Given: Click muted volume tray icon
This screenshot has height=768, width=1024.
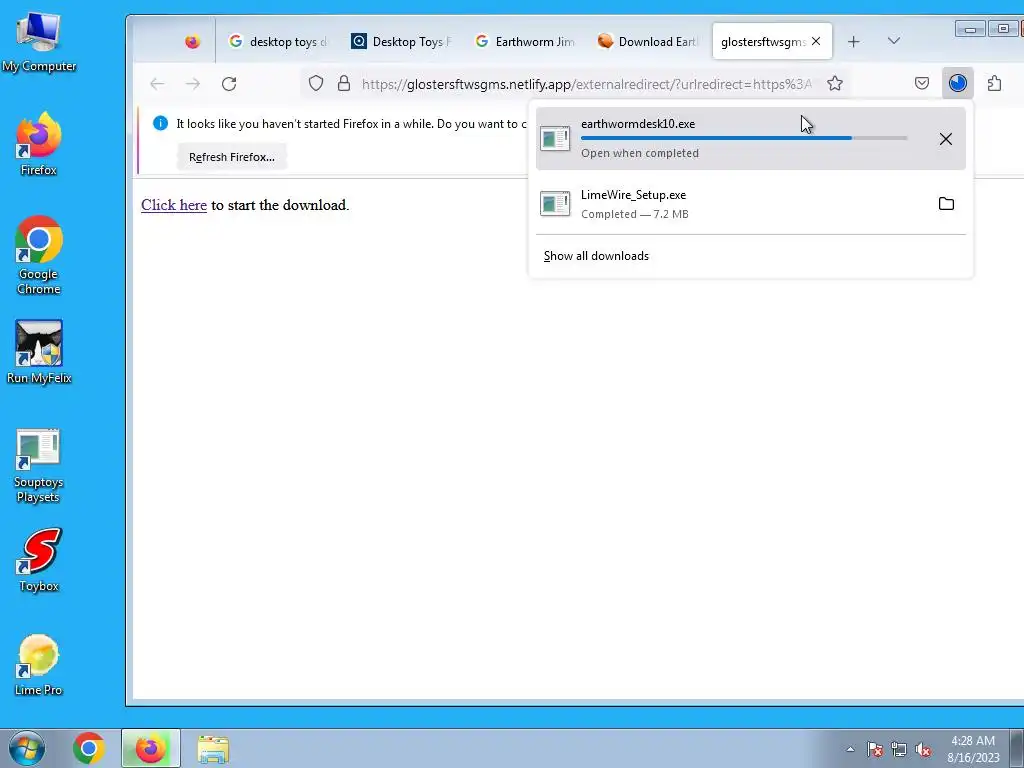Looking at the screenshot, I should pos(923,749).
